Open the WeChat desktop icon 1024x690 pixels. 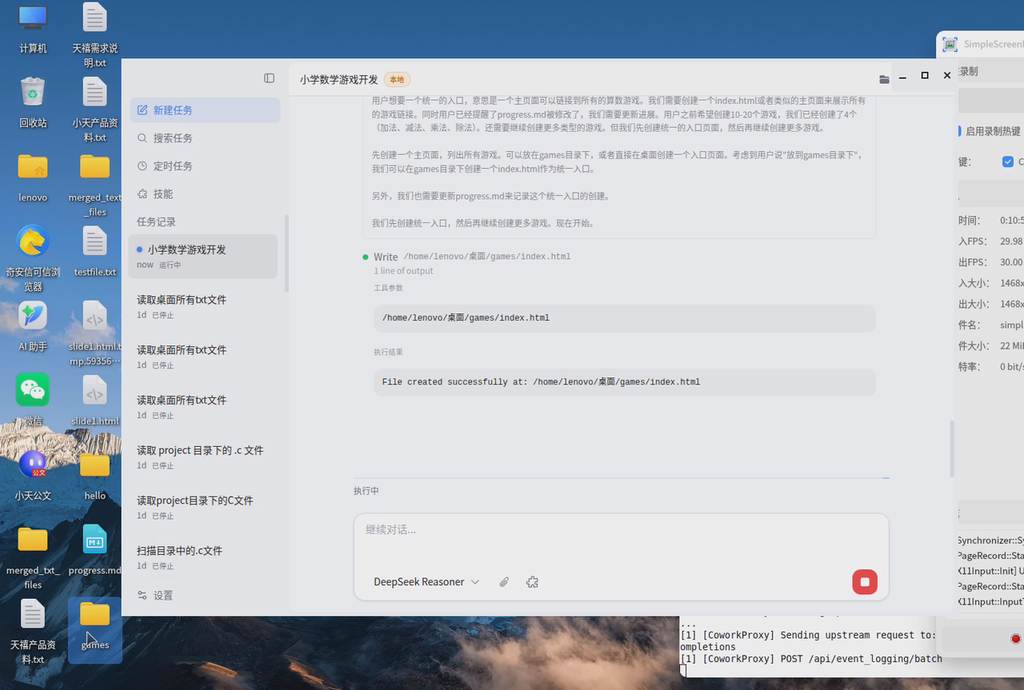[x=33, y=391]
